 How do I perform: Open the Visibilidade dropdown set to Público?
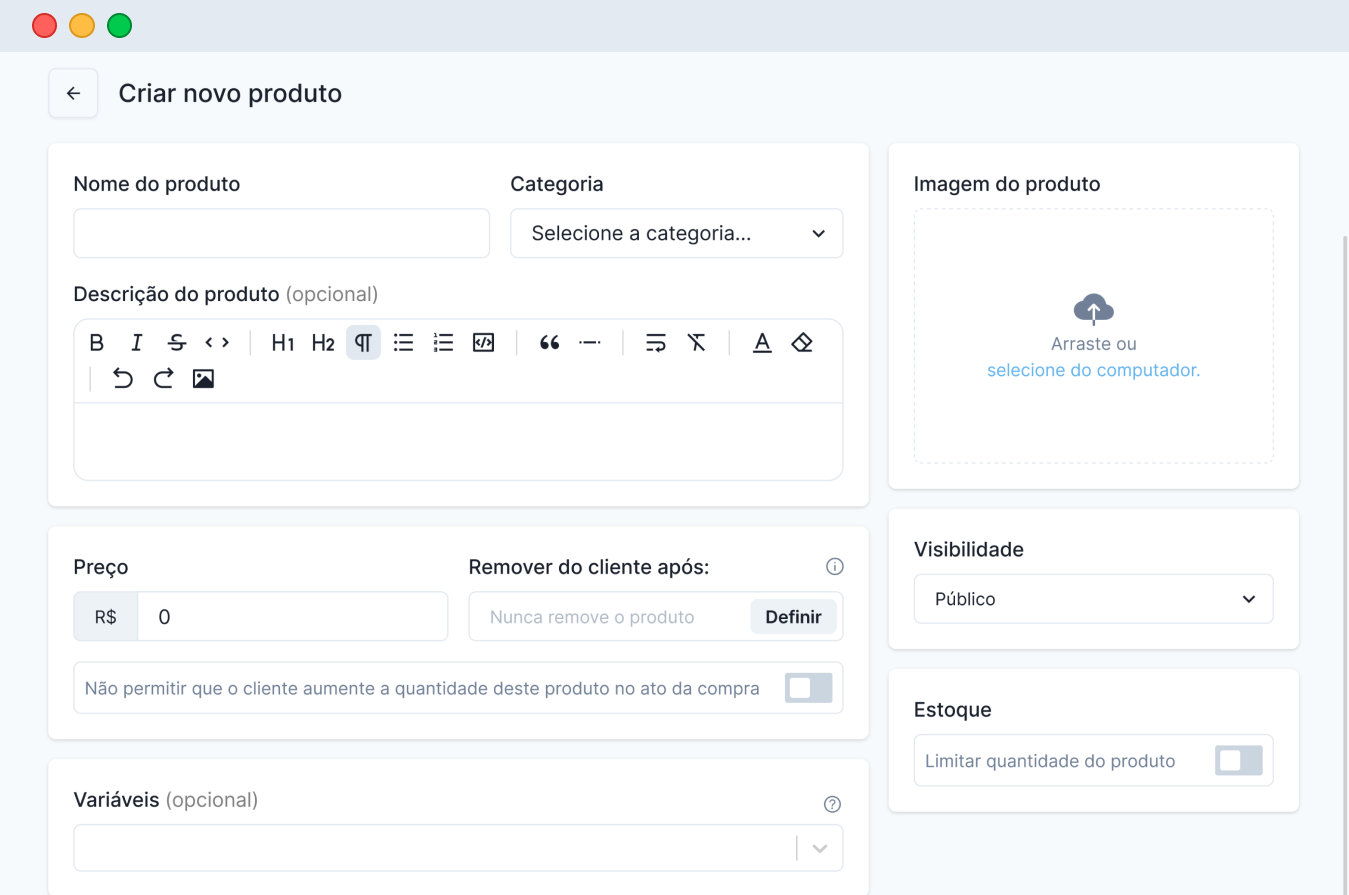click(1094, 599)
